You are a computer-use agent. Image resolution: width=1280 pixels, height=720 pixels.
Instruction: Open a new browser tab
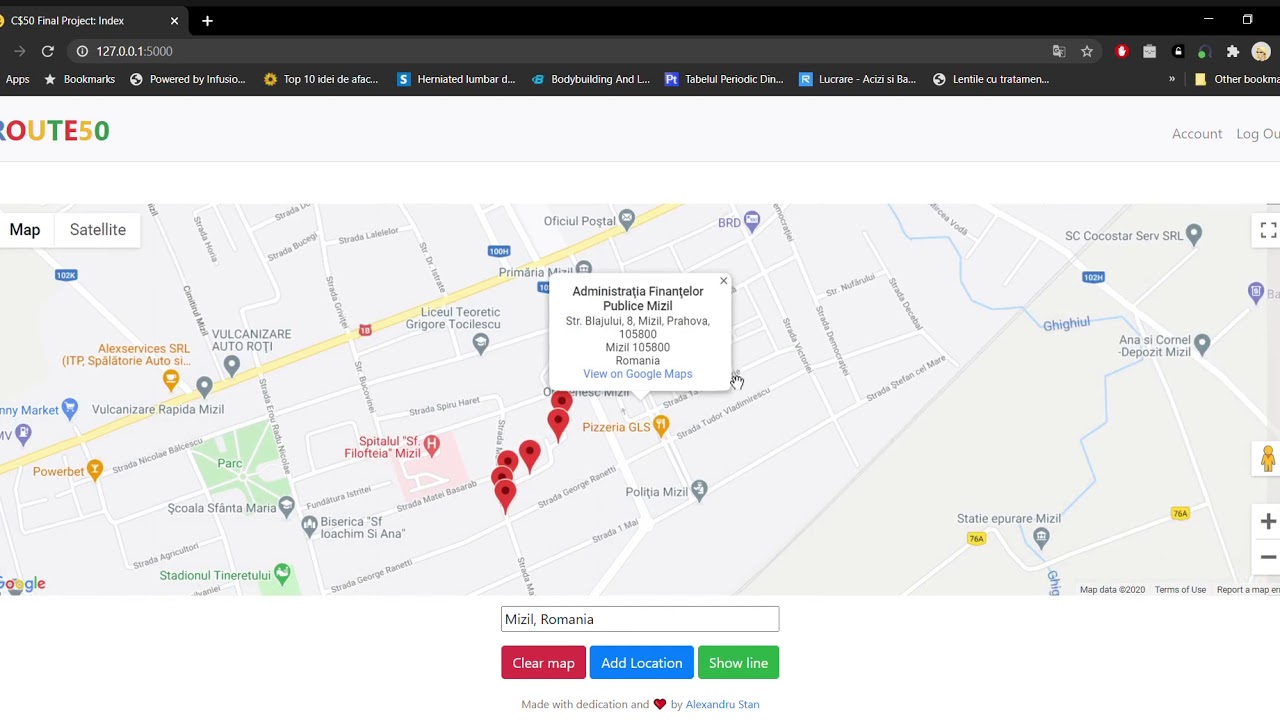click(207, 20)
